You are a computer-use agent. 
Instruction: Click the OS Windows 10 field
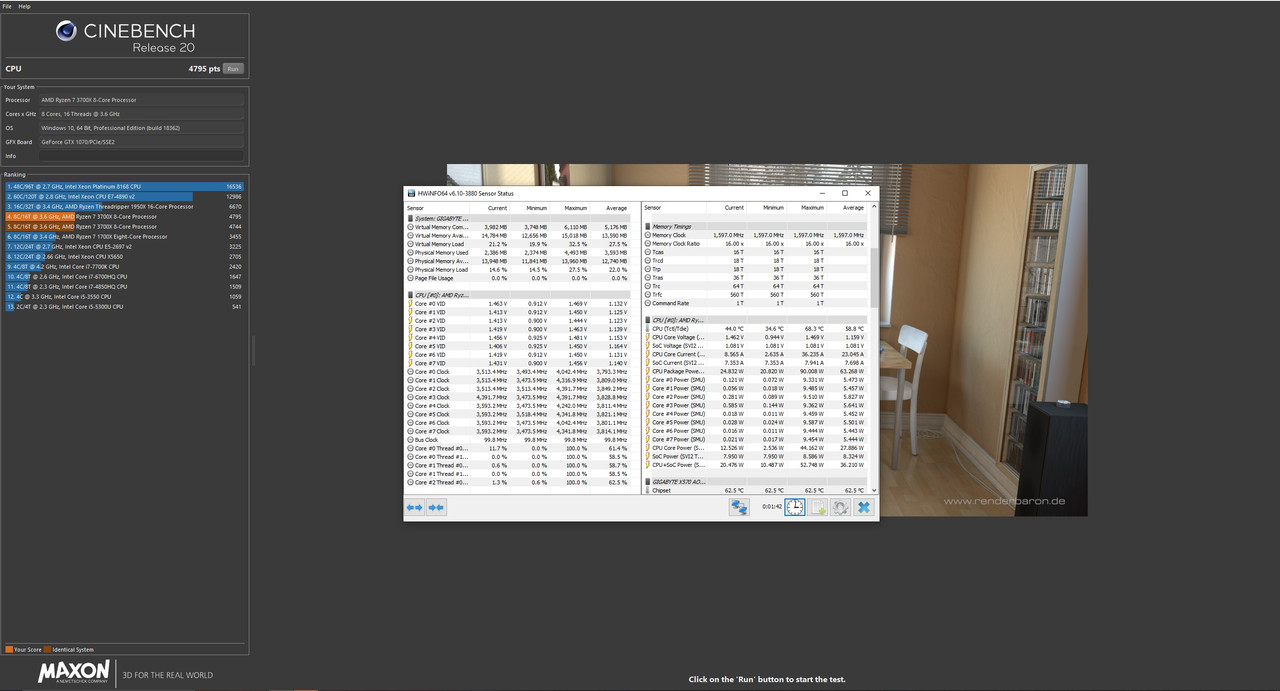coord(141,128)
